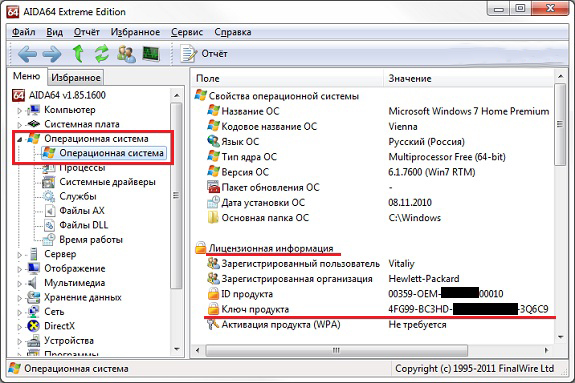Click the tree pane scroll down arrow
575x383 pixels.
tap(177, 349)
